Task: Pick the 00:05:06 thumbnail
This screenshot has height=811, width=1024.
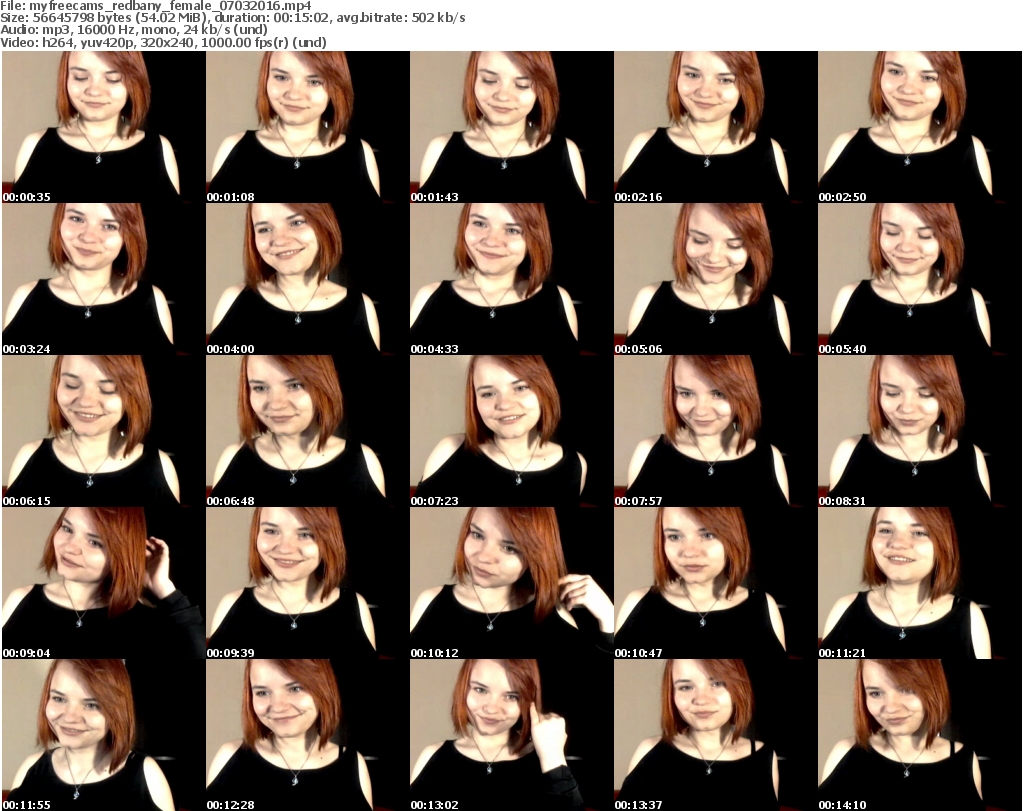Action: coord(714,279)
